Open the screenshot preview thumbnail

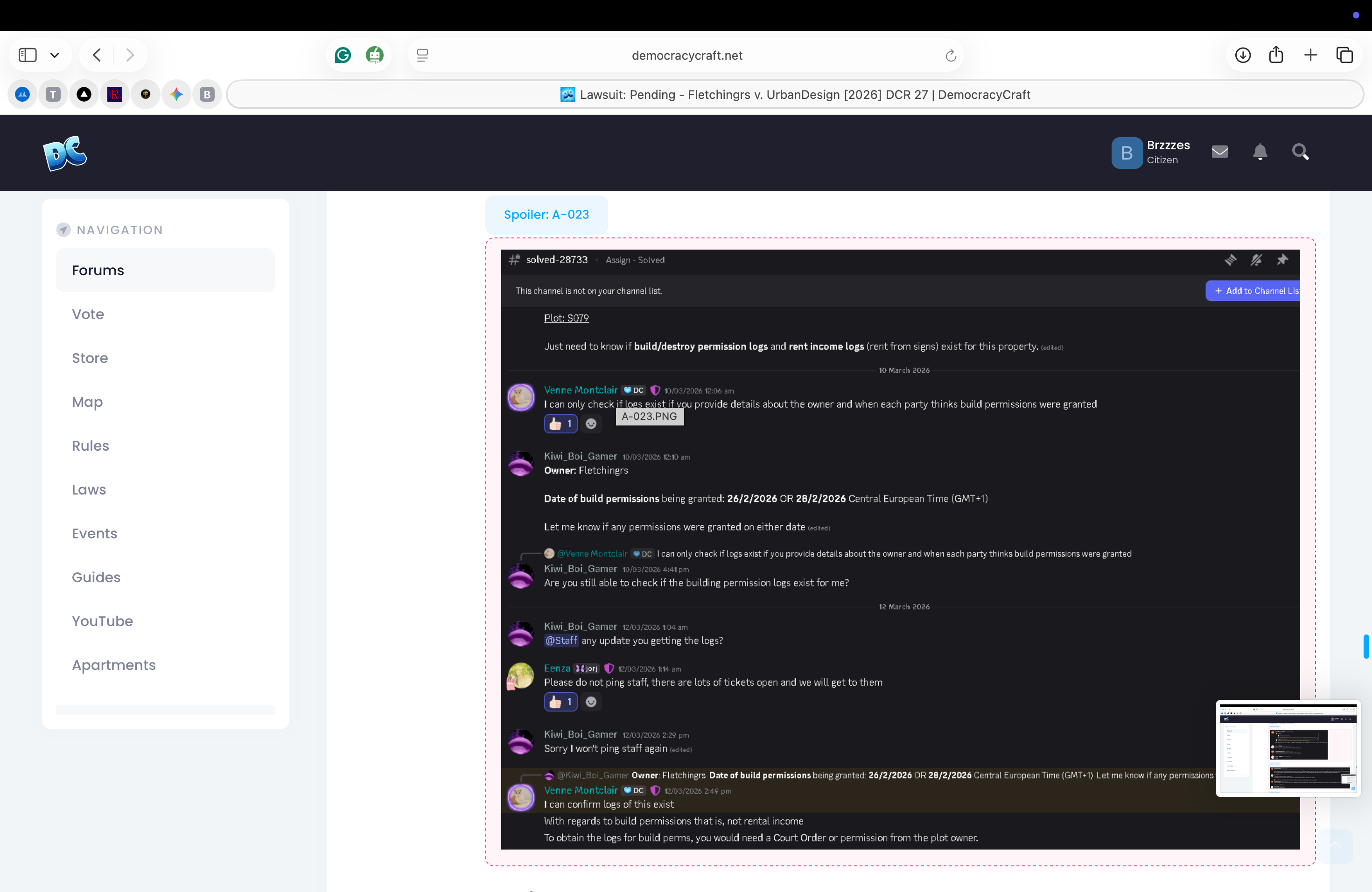pyautogui.click(x=1288, y=748)
